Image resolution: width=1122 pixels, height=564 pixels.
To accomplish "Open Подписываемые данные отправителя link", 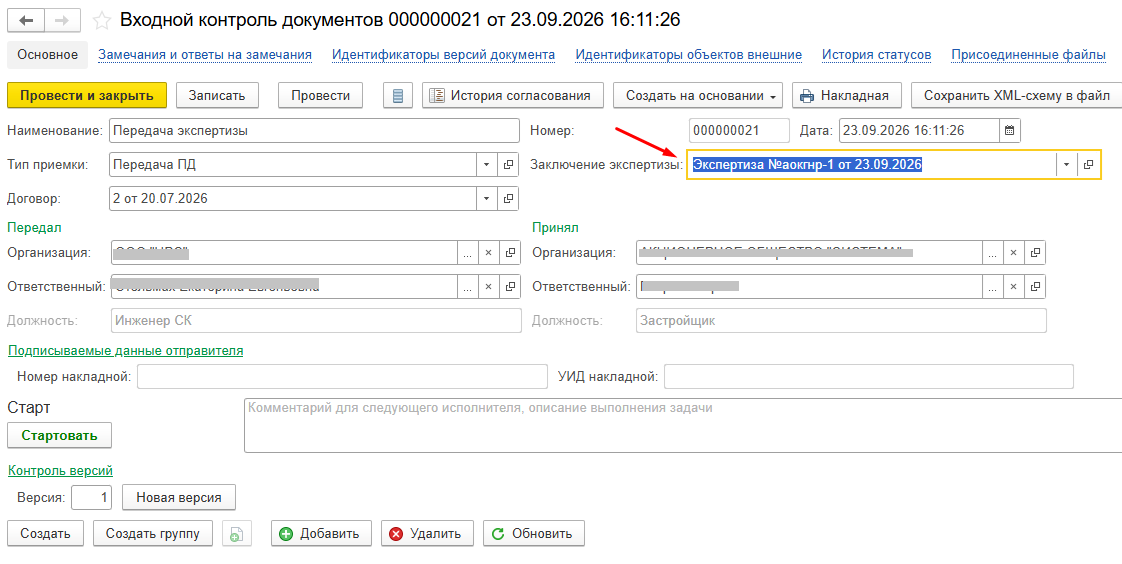I will [125, 351].
